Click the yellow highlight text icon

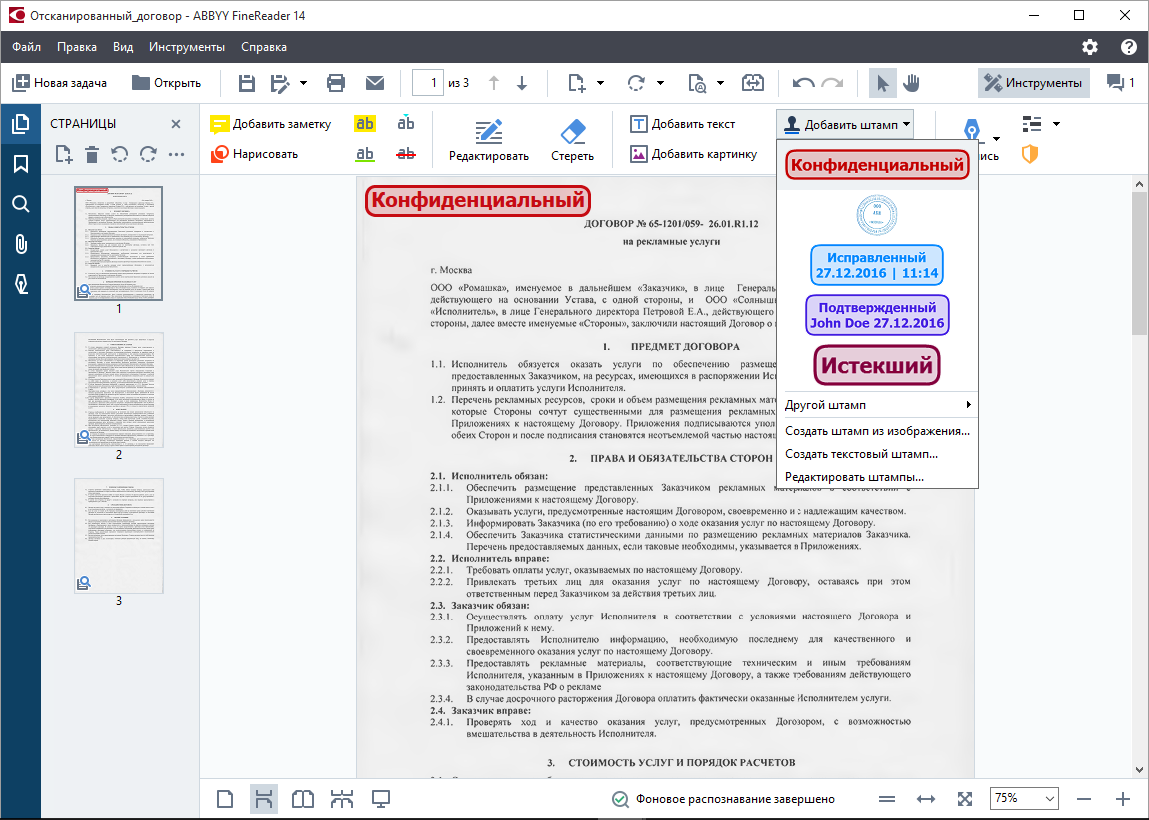coord(365,124)
